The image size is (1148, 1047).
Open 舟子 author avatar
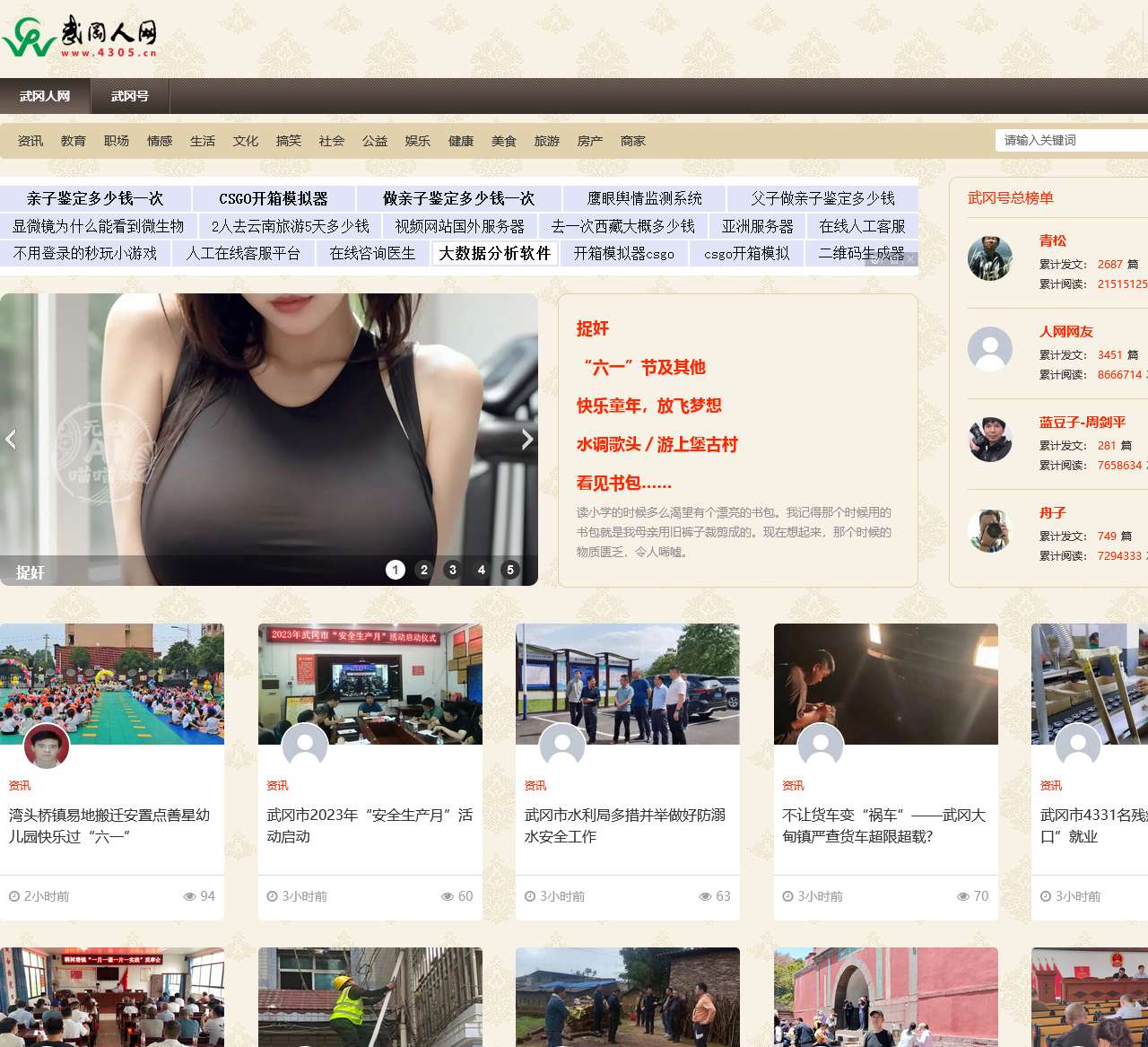990,530
